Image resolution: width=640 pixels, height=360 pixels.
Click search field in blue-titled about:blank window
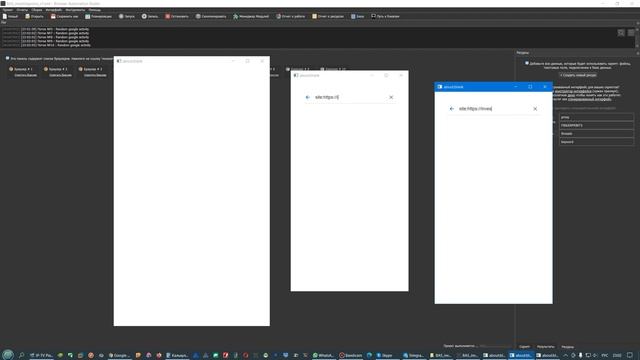493,109
